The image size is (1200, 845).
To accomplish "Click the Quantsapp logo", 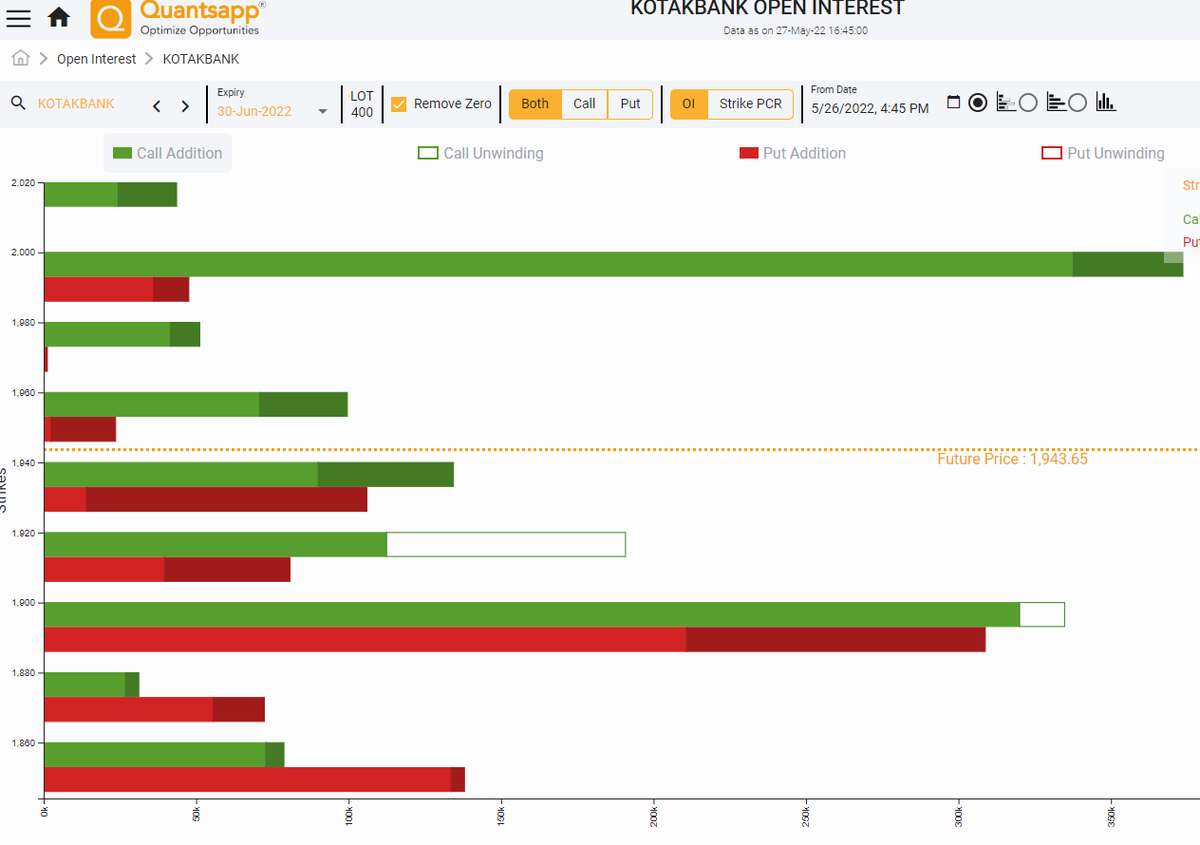I will [x=178, y=19].
